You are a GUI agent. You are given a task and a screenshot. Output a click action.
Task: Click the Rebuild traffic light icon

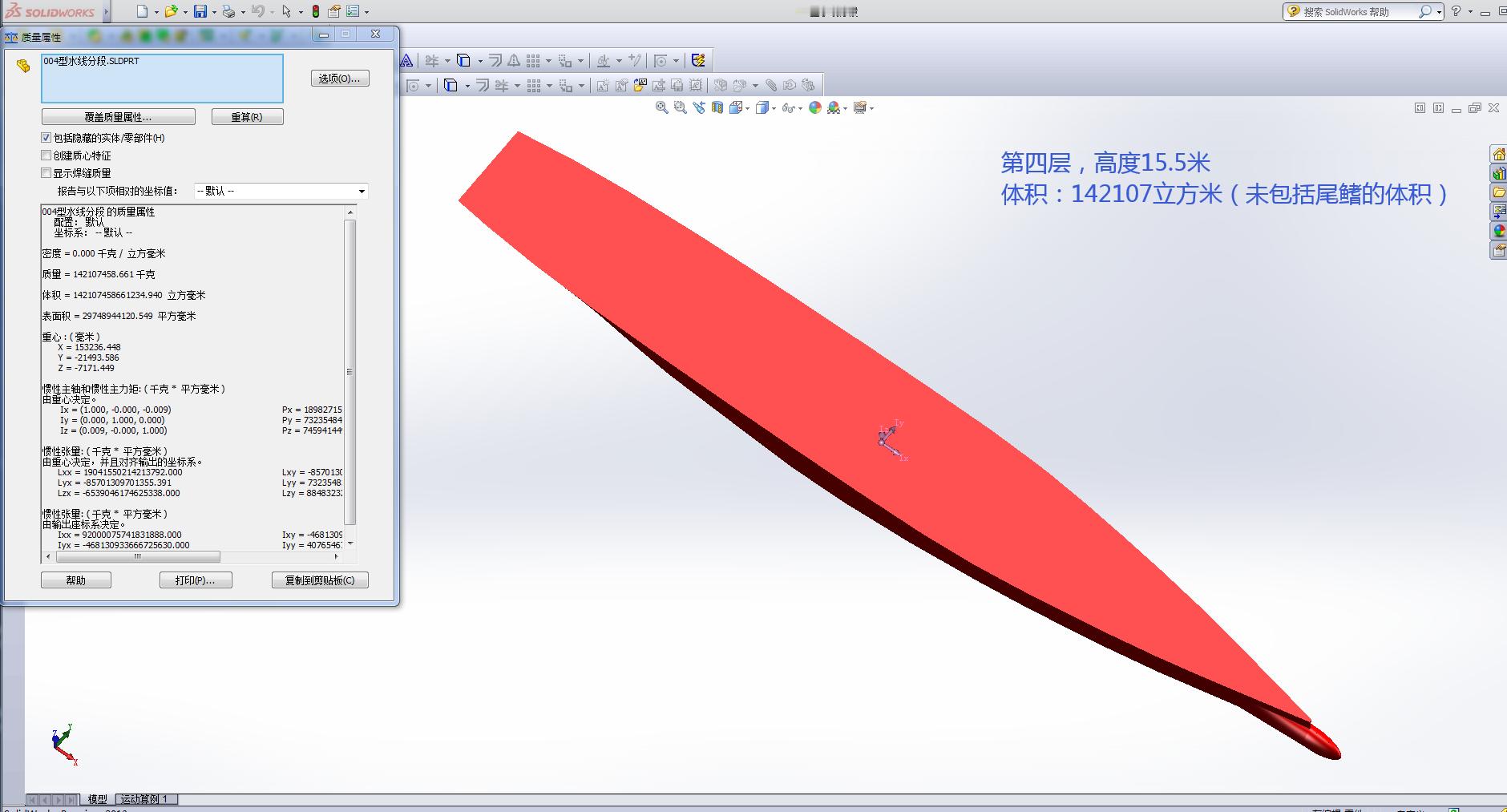[315, 11]
